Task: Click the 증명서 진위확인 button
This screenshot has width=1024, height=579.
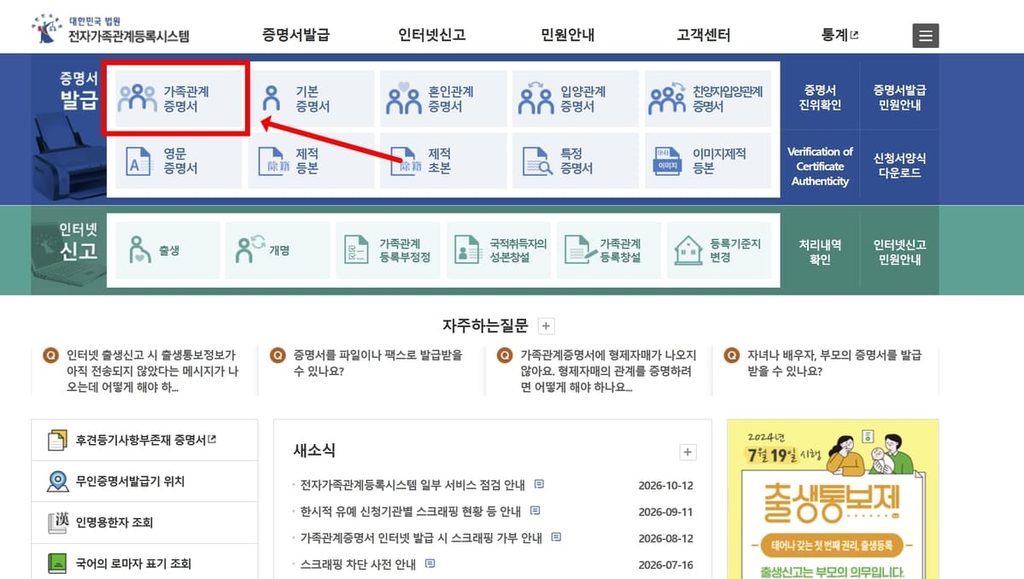Action: coord(820,97)
